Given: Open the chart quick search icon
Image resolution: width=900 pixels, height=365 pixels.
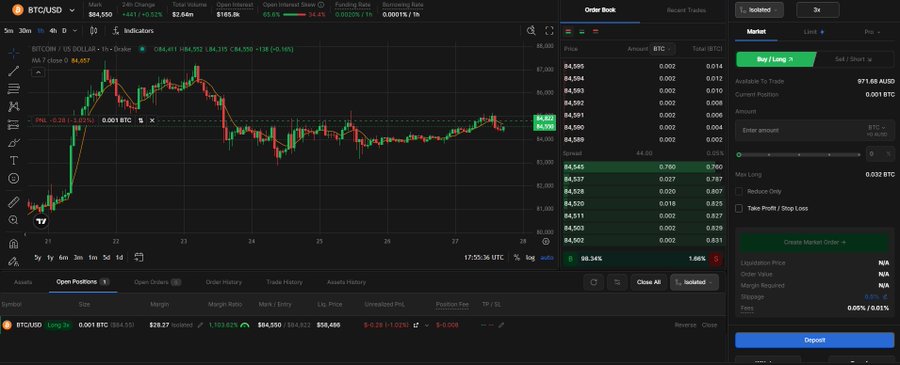Looking at the screenshot, I should point(532,30).
